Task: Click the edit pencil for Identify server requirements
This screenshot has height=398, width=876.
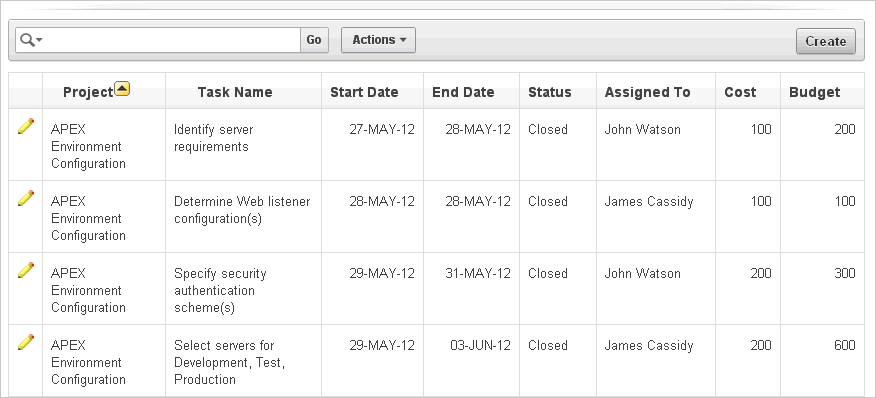Action: (26, 126)
